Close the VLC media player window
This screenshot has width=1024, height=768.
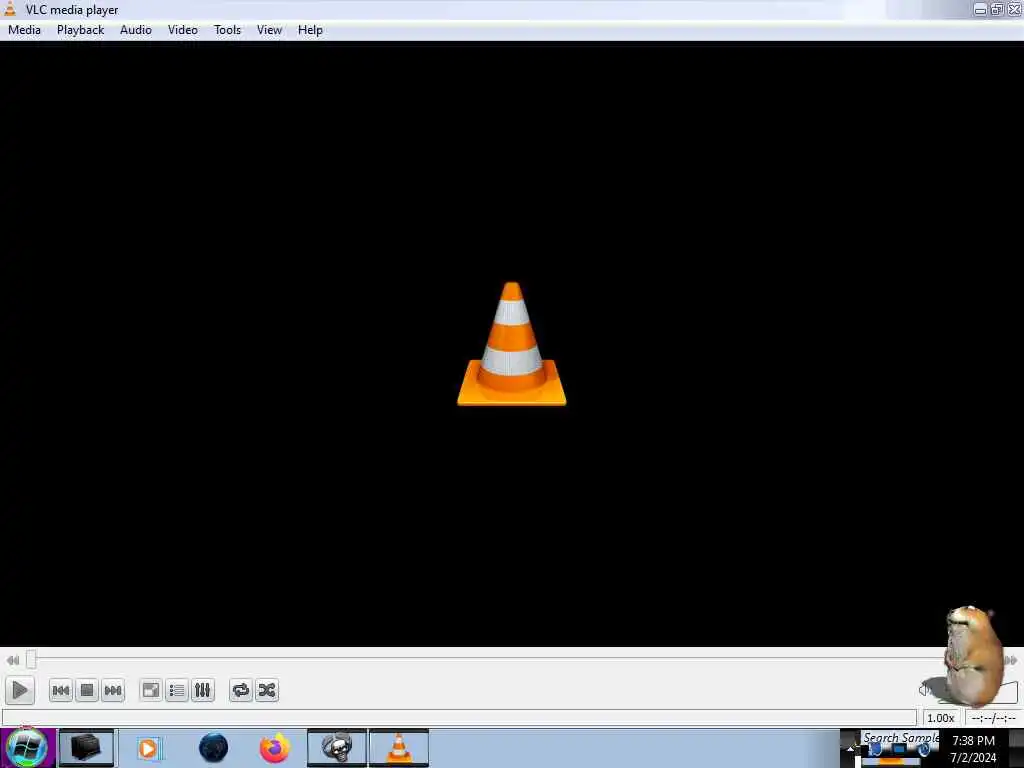[x=1014, y=9]
